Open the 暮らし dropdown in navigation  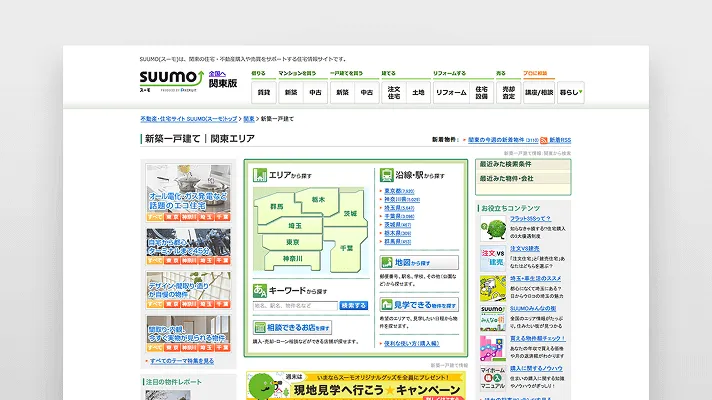point(570,92)
